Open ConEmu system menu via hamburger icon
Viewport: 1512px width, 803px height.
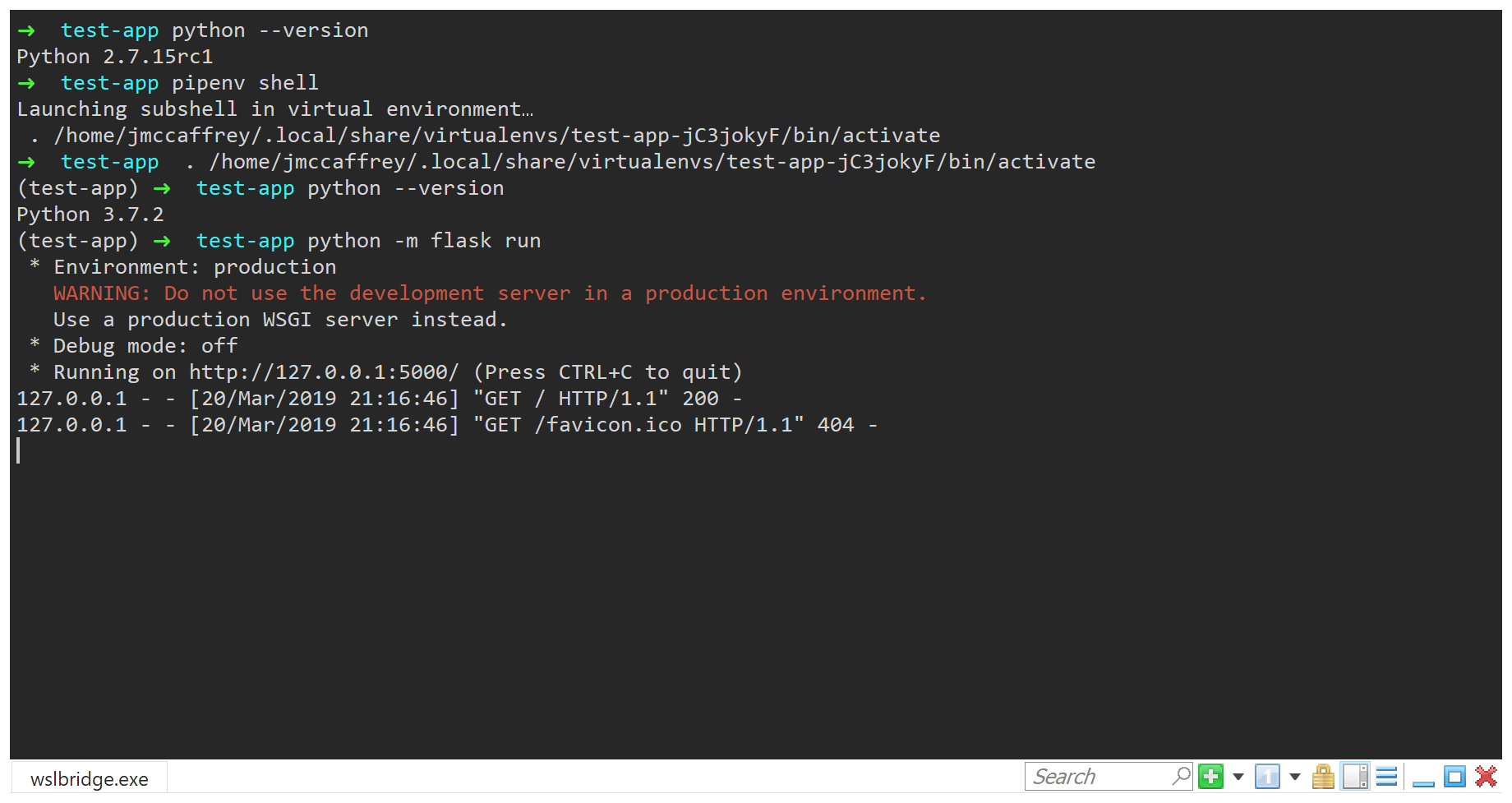click(x=1386, y=776)
